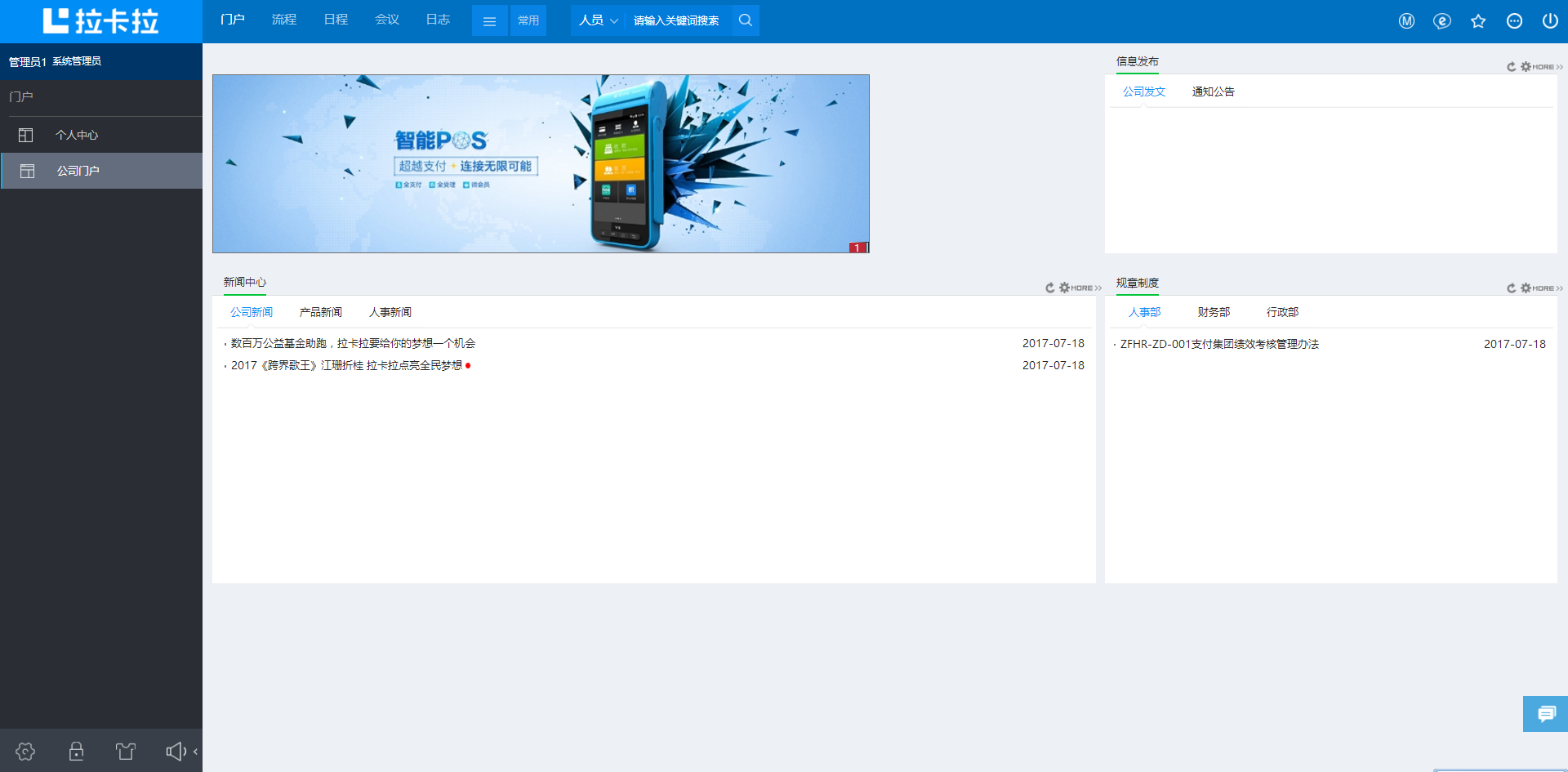The image size is (1568, 772).
Task: Refresh the 新闻中心 panel
Action: [x=1050, y=288]
